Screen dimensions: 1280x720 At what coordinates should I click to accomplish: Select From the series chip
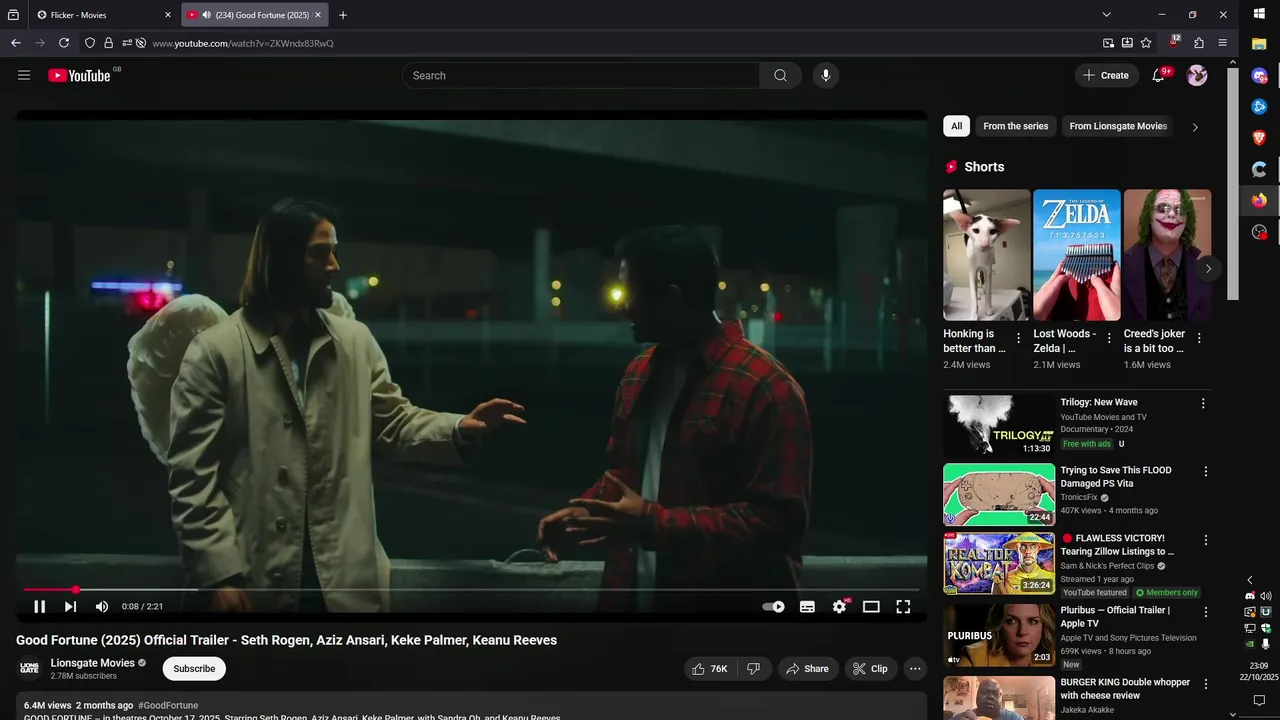pos(1016,126)
